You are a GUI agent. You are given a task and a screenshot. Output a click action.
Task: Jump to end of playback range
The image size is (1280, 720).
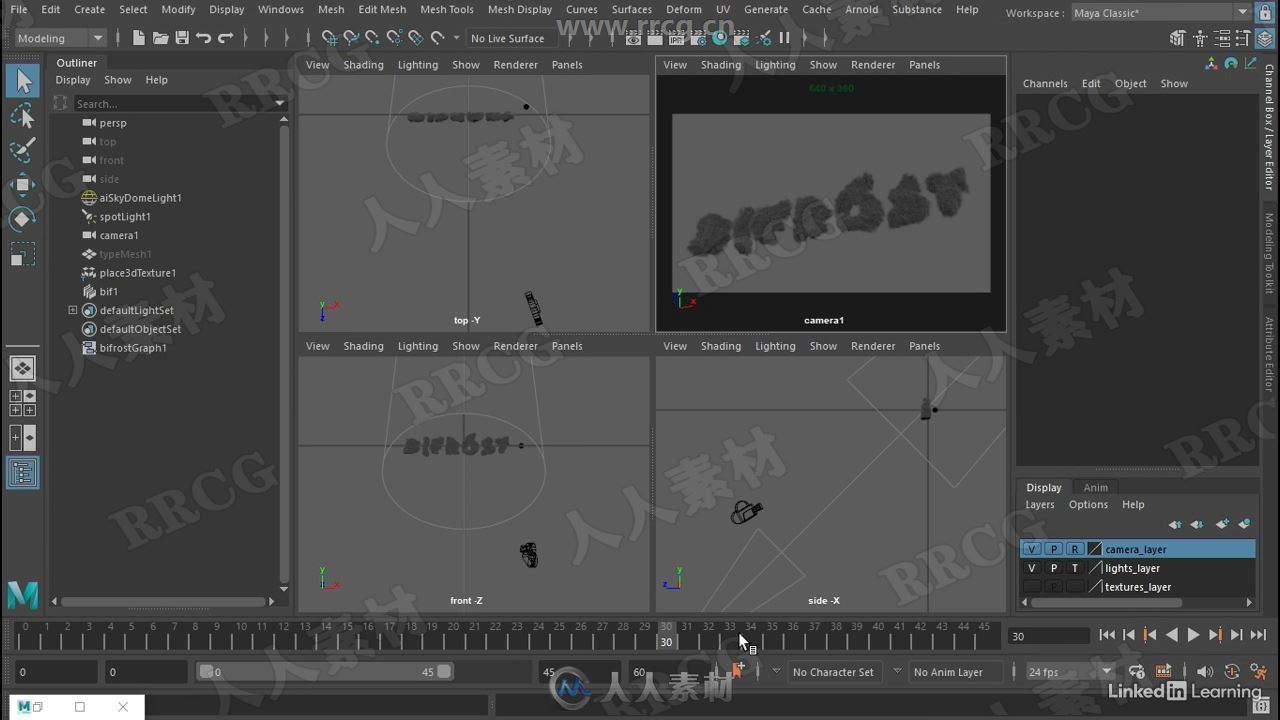[1258, 635]
